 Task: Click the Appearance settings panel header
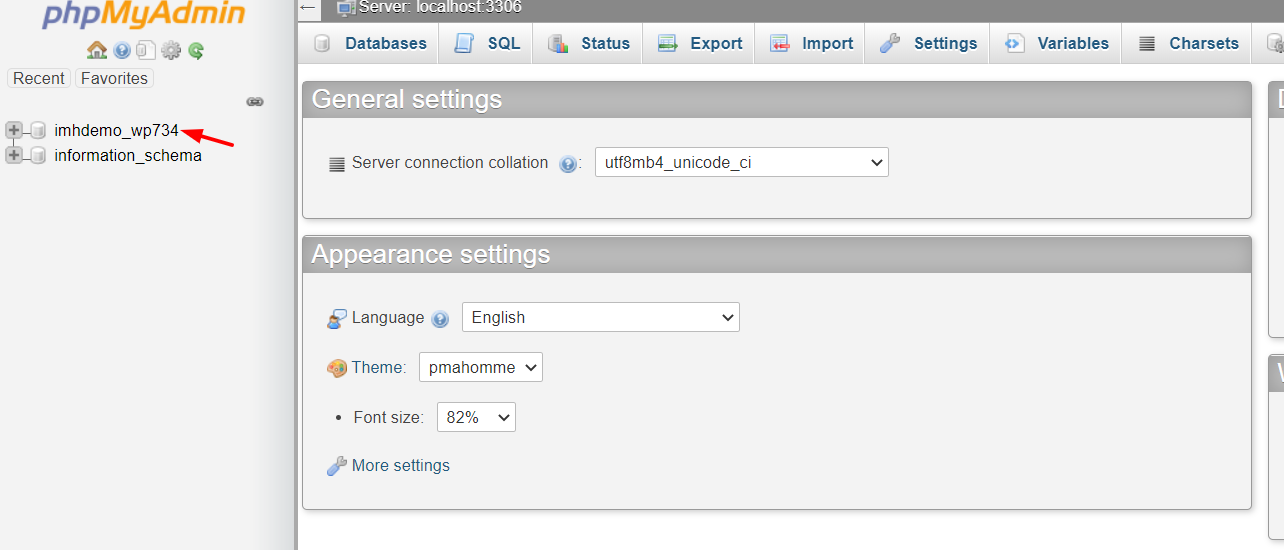(777, 254)
